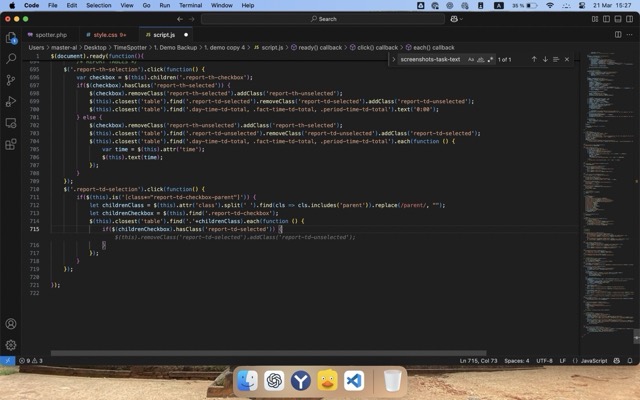The image size is (640, 400).
Task: Open the Terminal menu
Action: click(x=190, y=5)
